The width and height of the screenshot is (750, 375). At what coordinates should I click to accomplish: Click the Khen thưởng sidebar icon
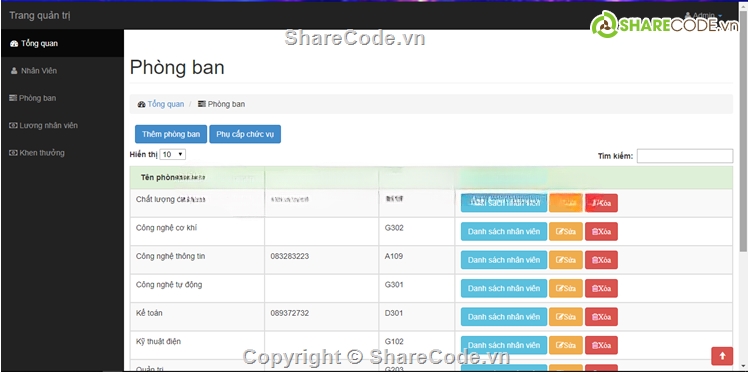(x=13, y=153)
